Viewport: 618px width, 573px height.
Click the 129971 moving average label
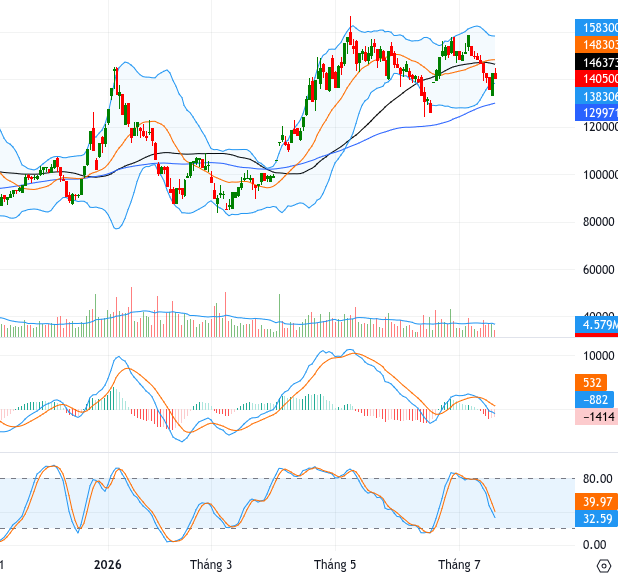(x=596, y=113)
